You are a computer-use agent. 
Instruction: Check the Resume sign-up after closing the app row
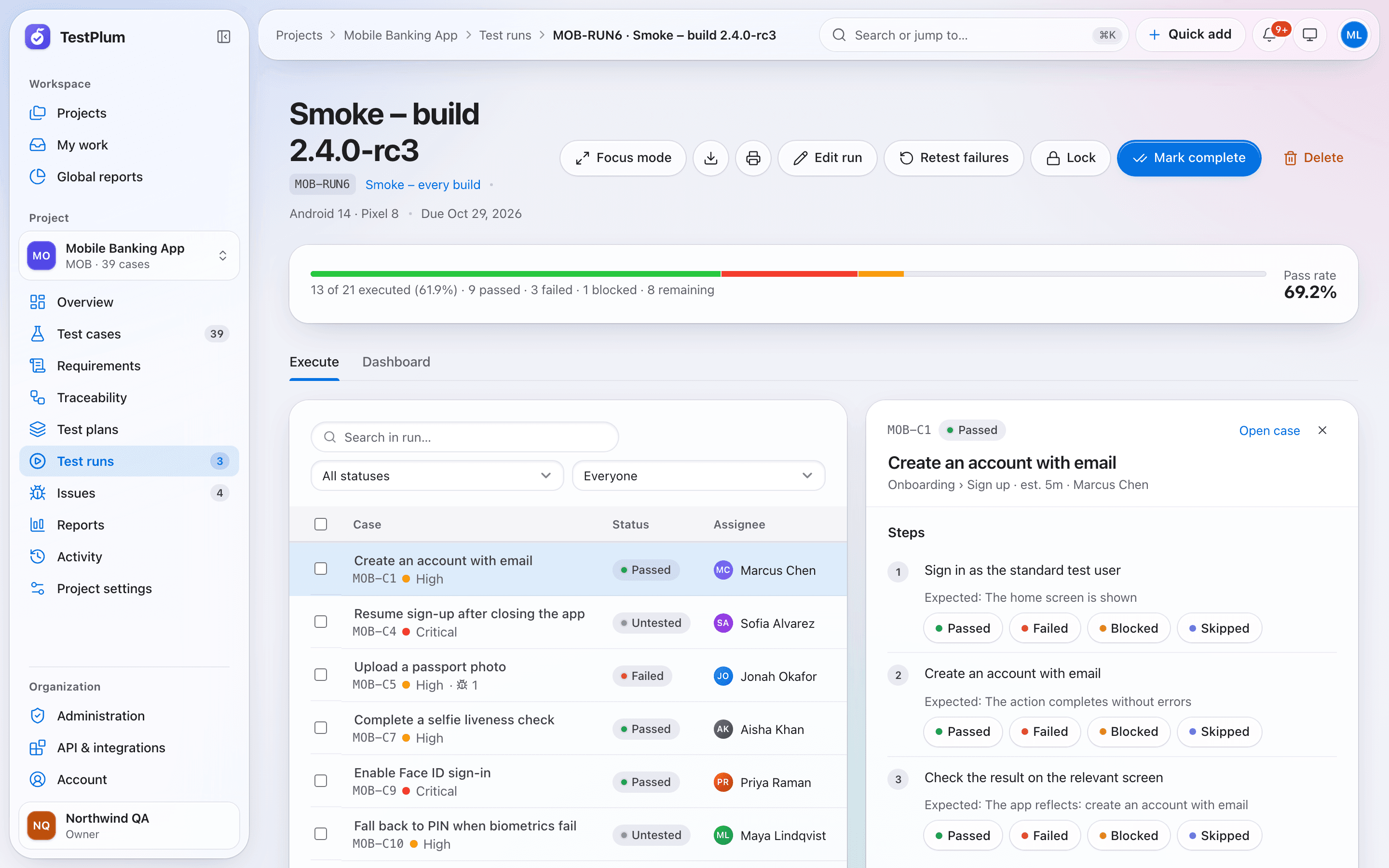(x=321, y=622)
